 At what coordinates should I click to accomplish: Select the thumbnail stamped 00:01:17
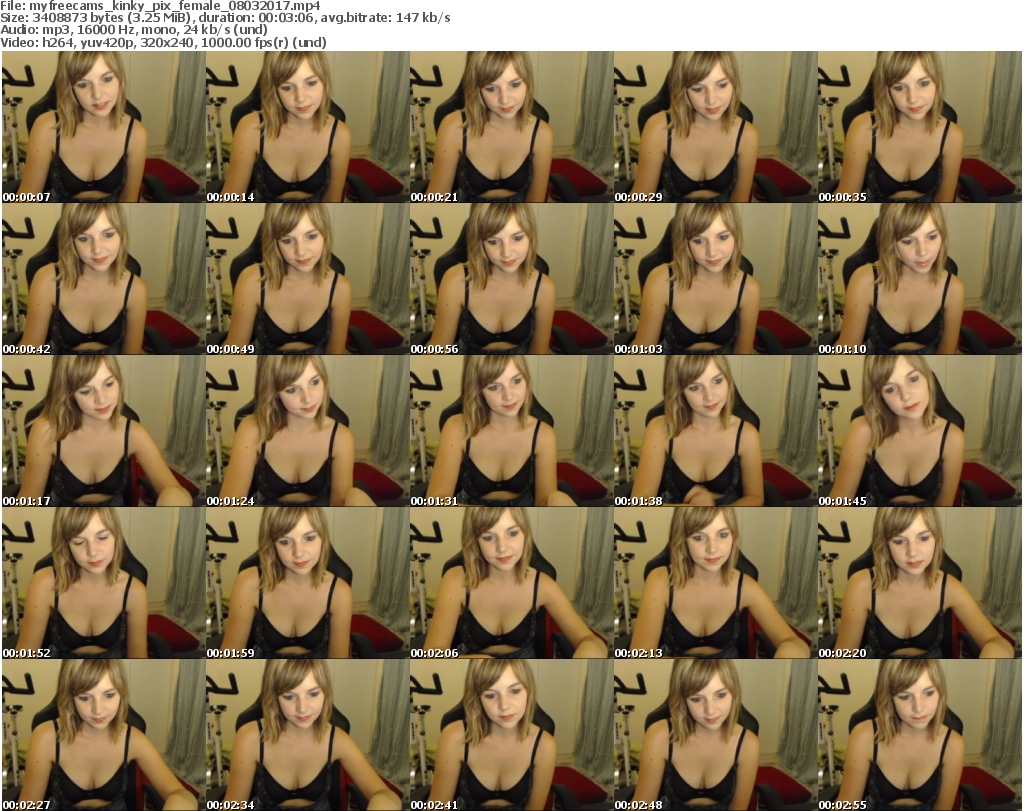103,431
